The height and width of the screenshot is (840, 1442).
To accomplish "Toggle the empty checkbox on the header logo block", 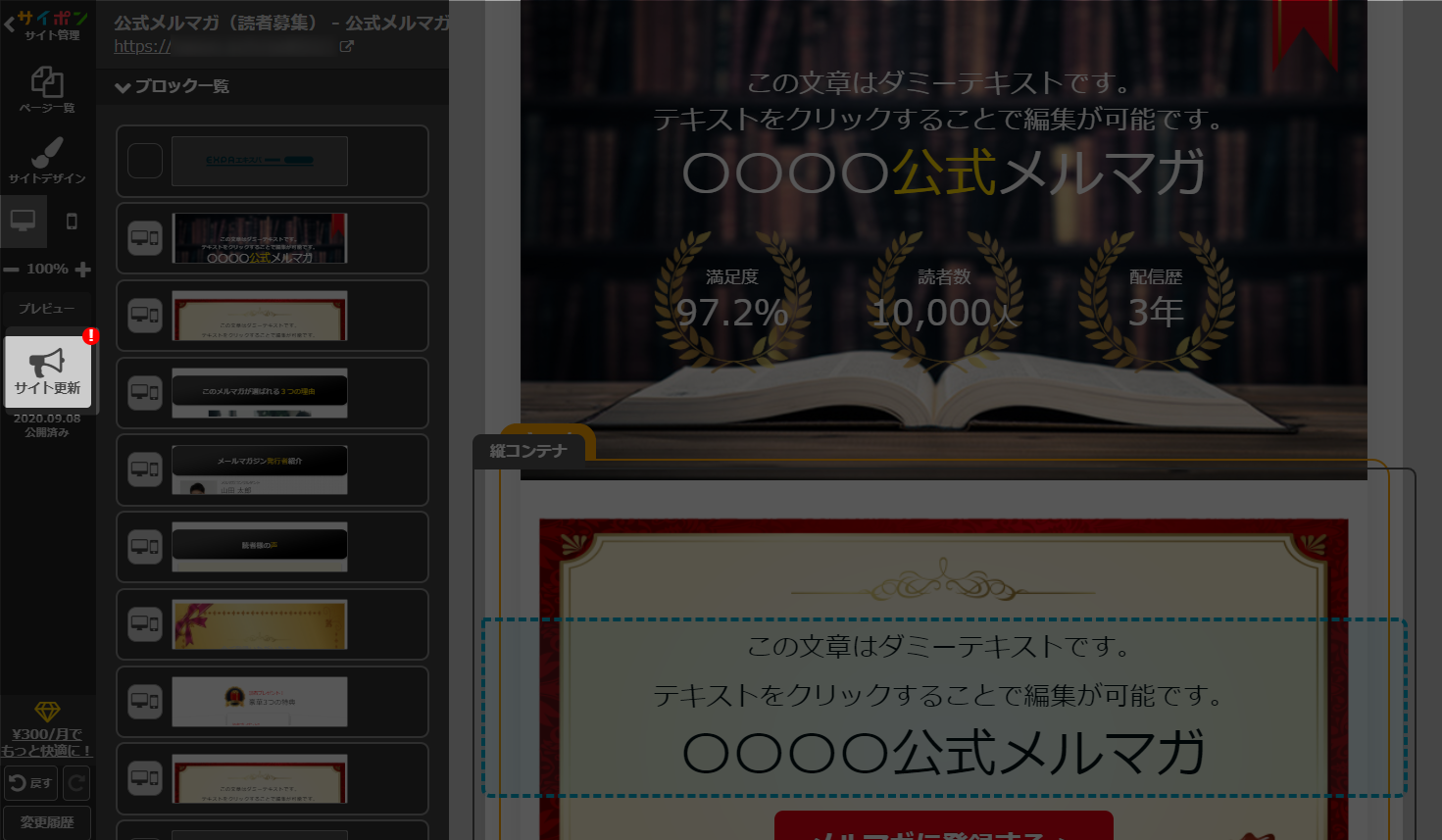I will pyautogui.click(x=145, y=161).
